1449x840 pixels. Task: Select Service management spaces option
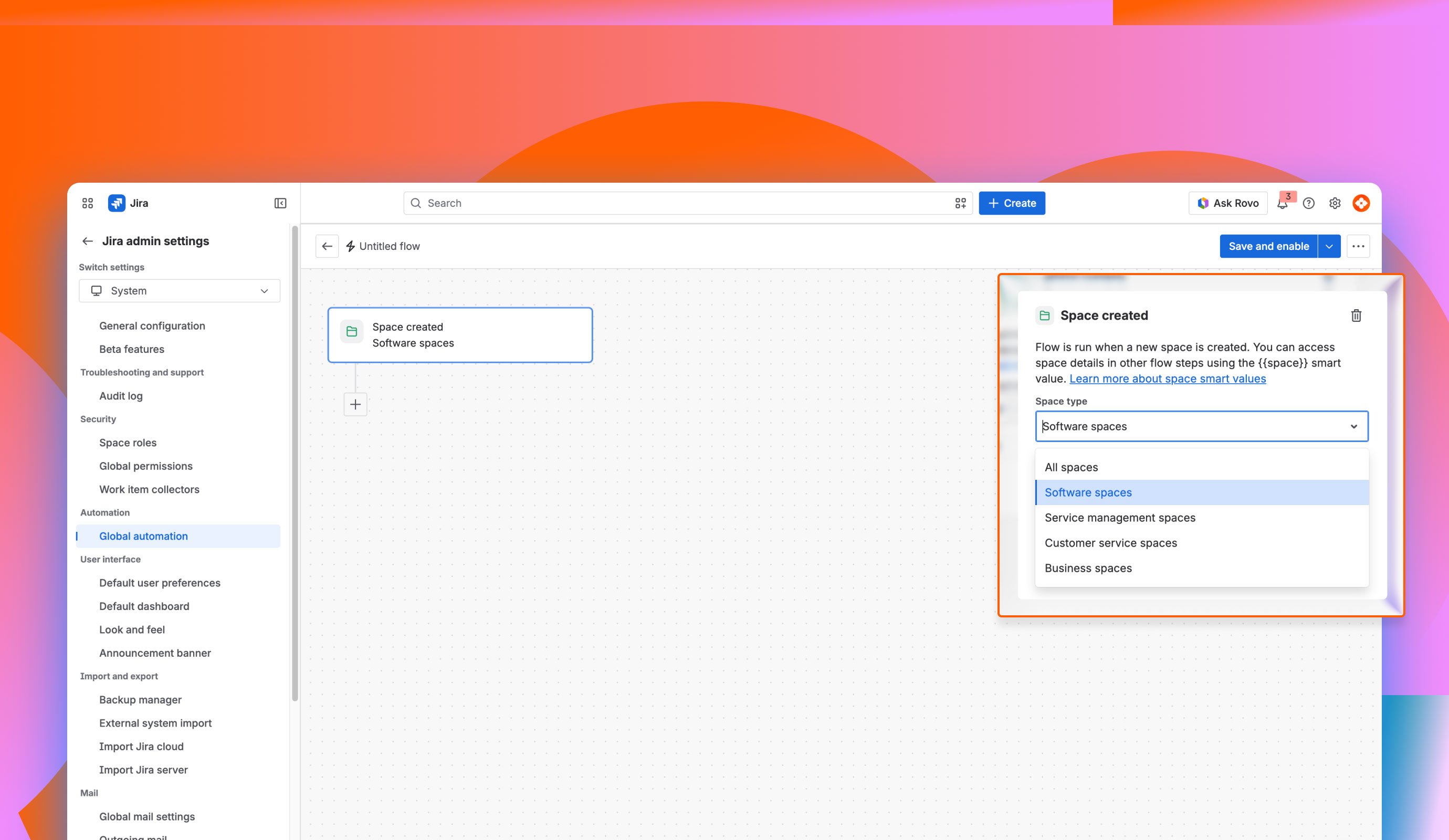point(1202,518)
